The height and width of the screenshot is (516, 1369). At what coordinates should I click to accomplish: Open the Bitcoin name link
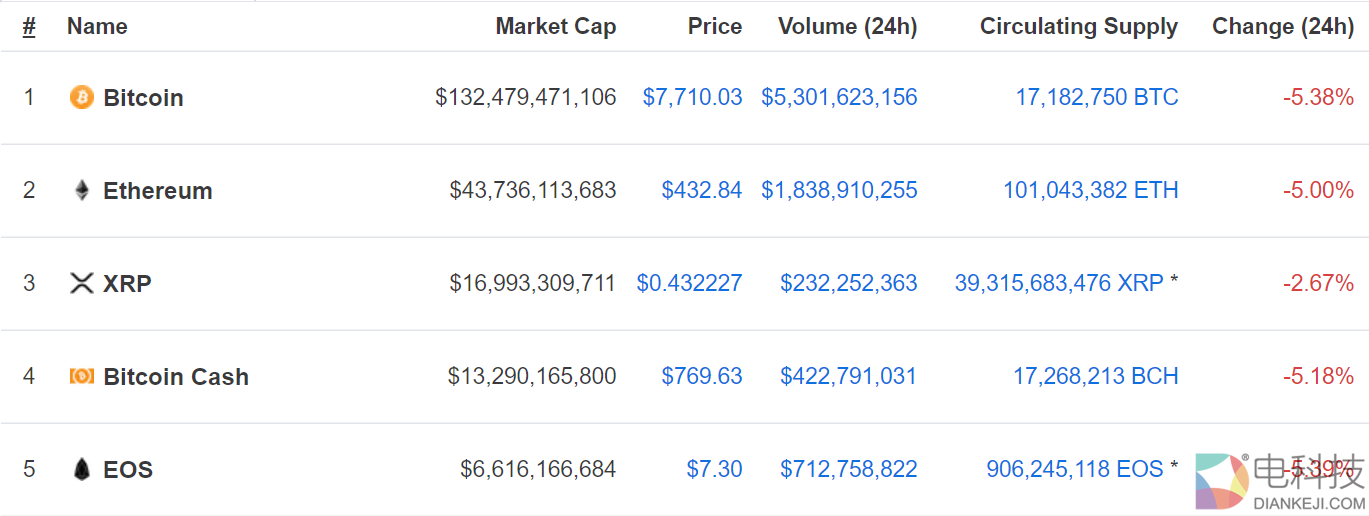(x=143, y=98)
